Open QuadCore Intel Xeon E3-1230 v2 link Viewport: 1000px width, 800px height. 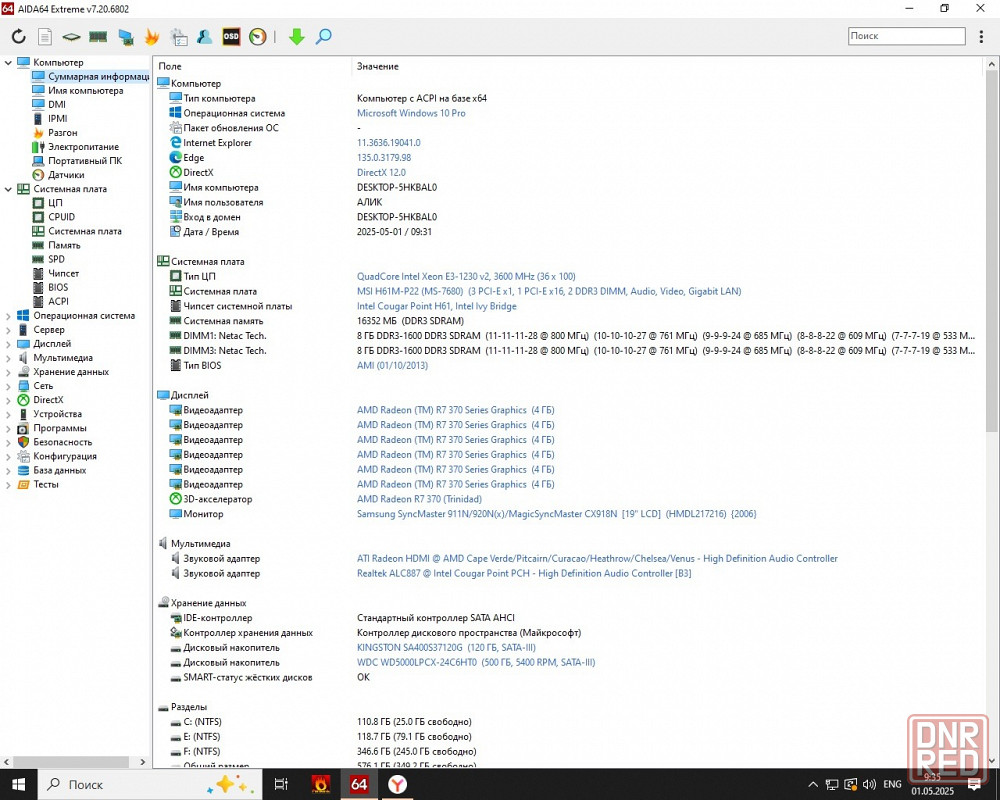click(x=466, y=276)
